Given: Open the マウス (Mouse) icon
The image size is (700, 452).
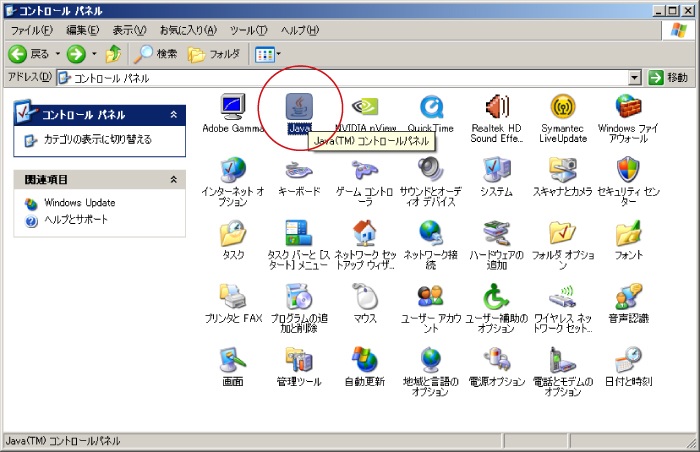Looking at the screenshot, I should 365,297.
